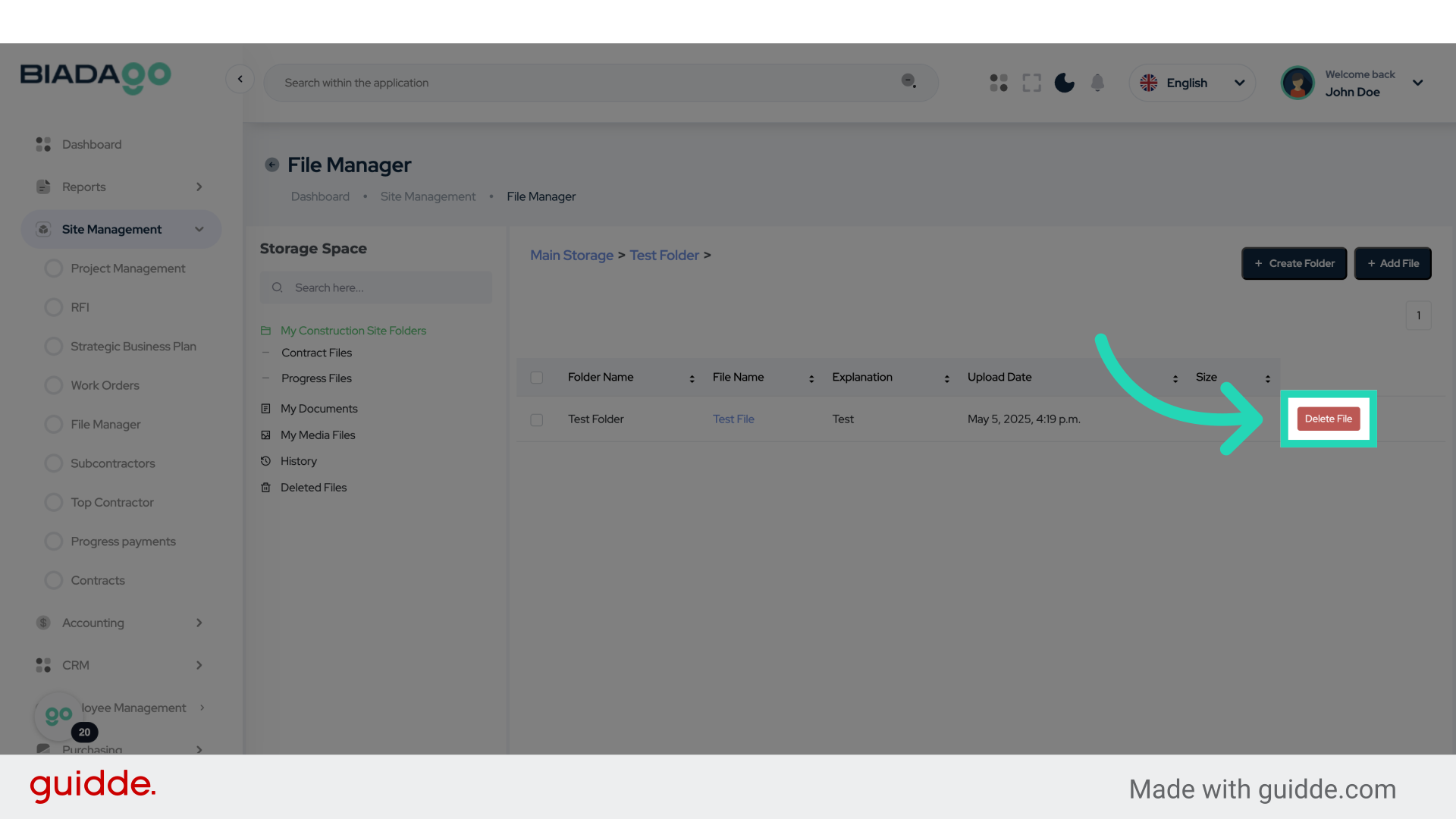Enter fullscreen using the frame icon
The image size is (1456, 819).
click(1031, 83)
